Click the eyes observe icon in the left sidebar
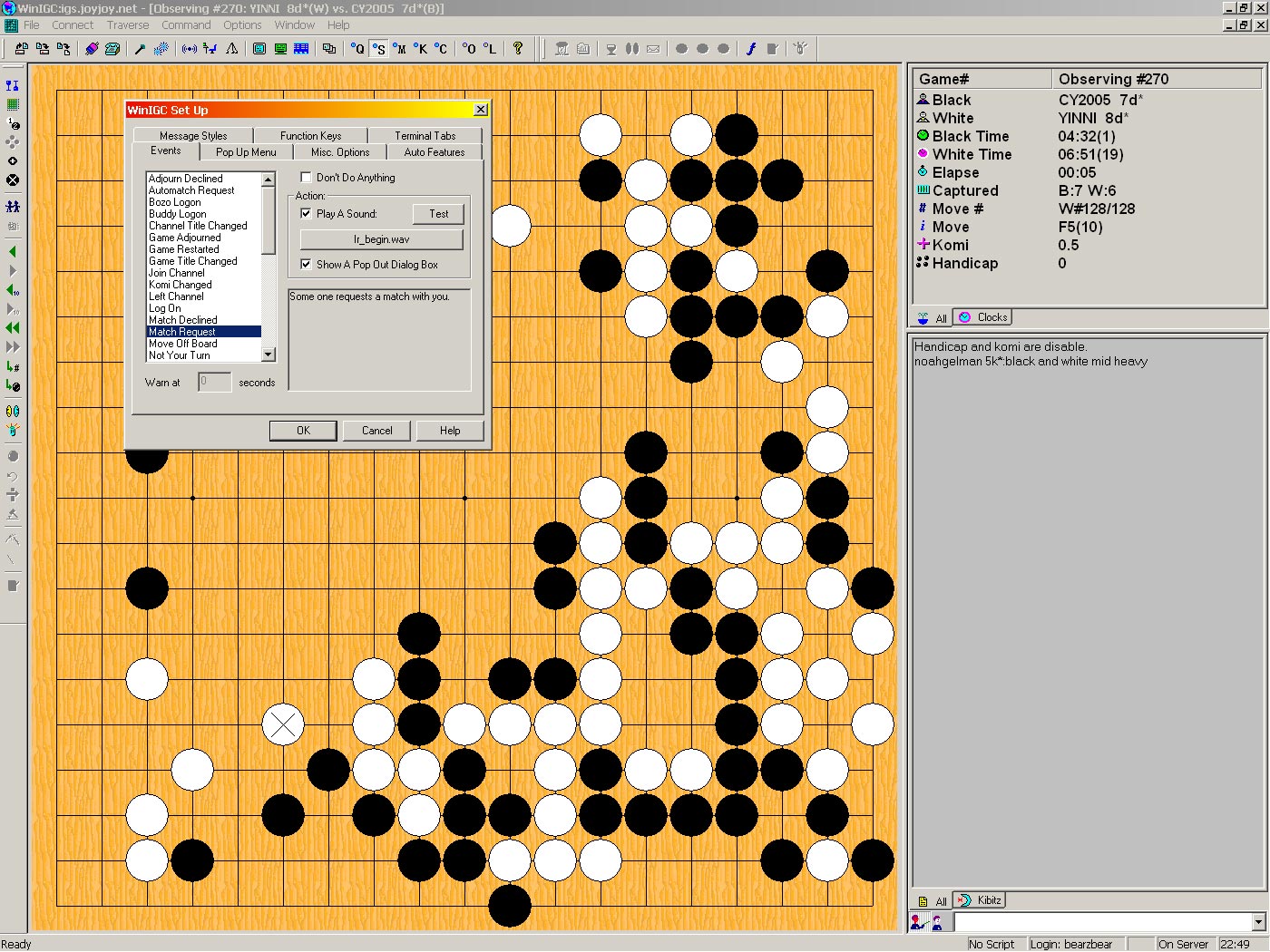The width and height of the screenshot is (1270, 952). point(11,410)
